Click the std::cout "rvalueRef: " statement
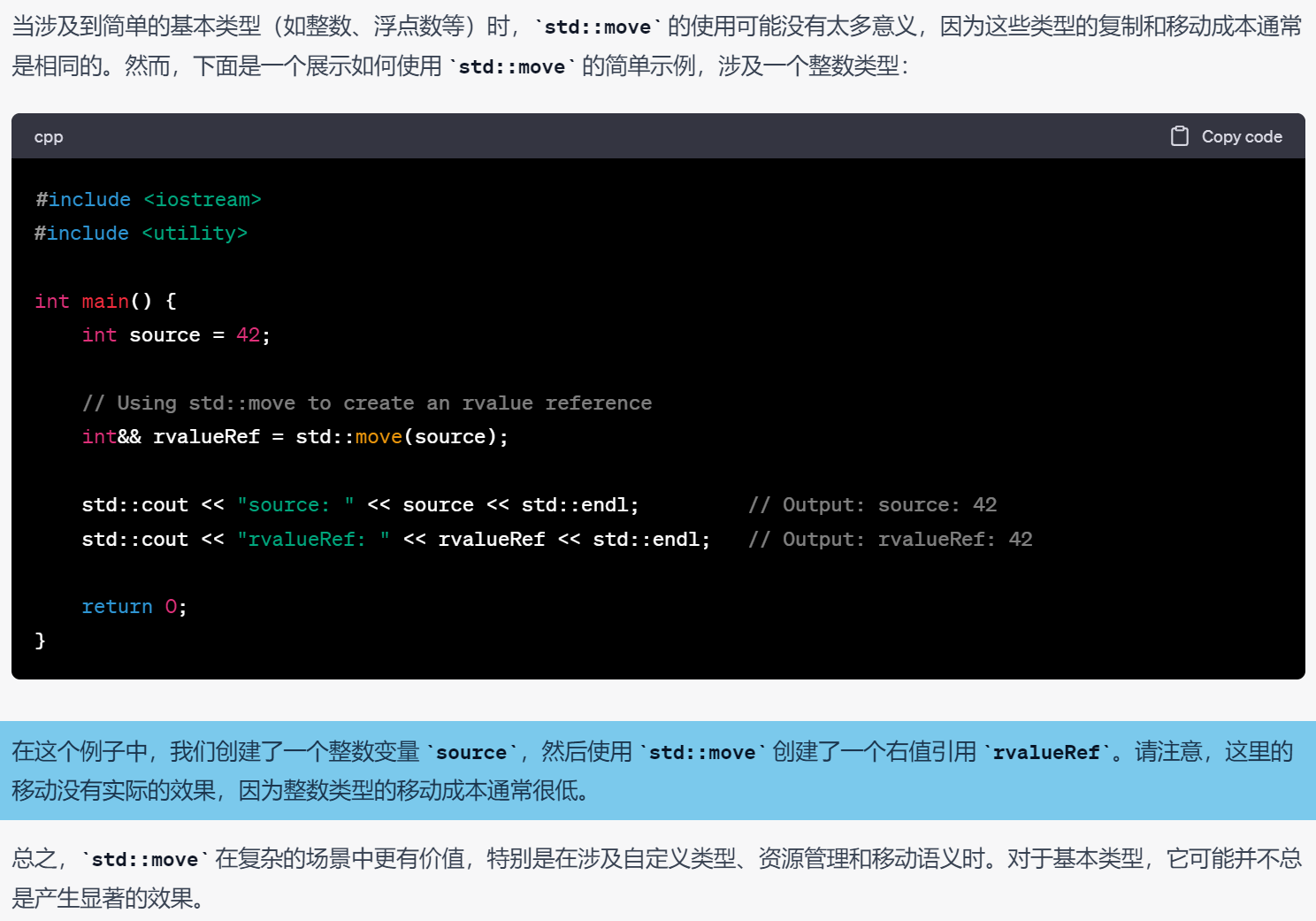The width and height of the screenshot is (1316, 921). [395, 540]
